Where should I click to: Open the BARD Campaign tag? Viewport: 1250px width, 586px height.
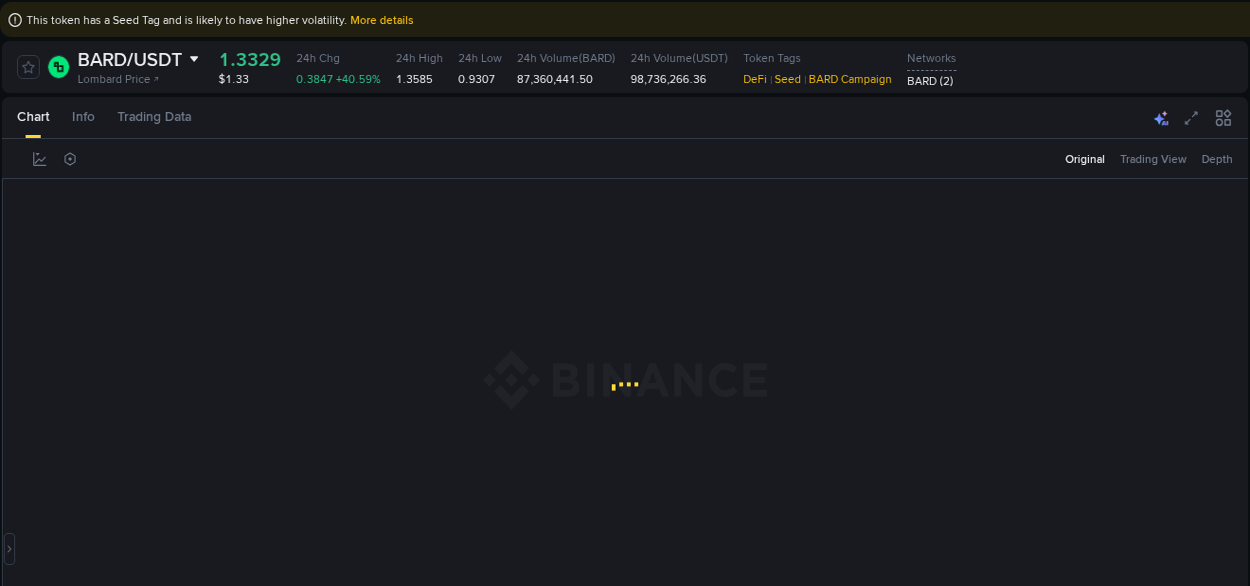point(849,78)
